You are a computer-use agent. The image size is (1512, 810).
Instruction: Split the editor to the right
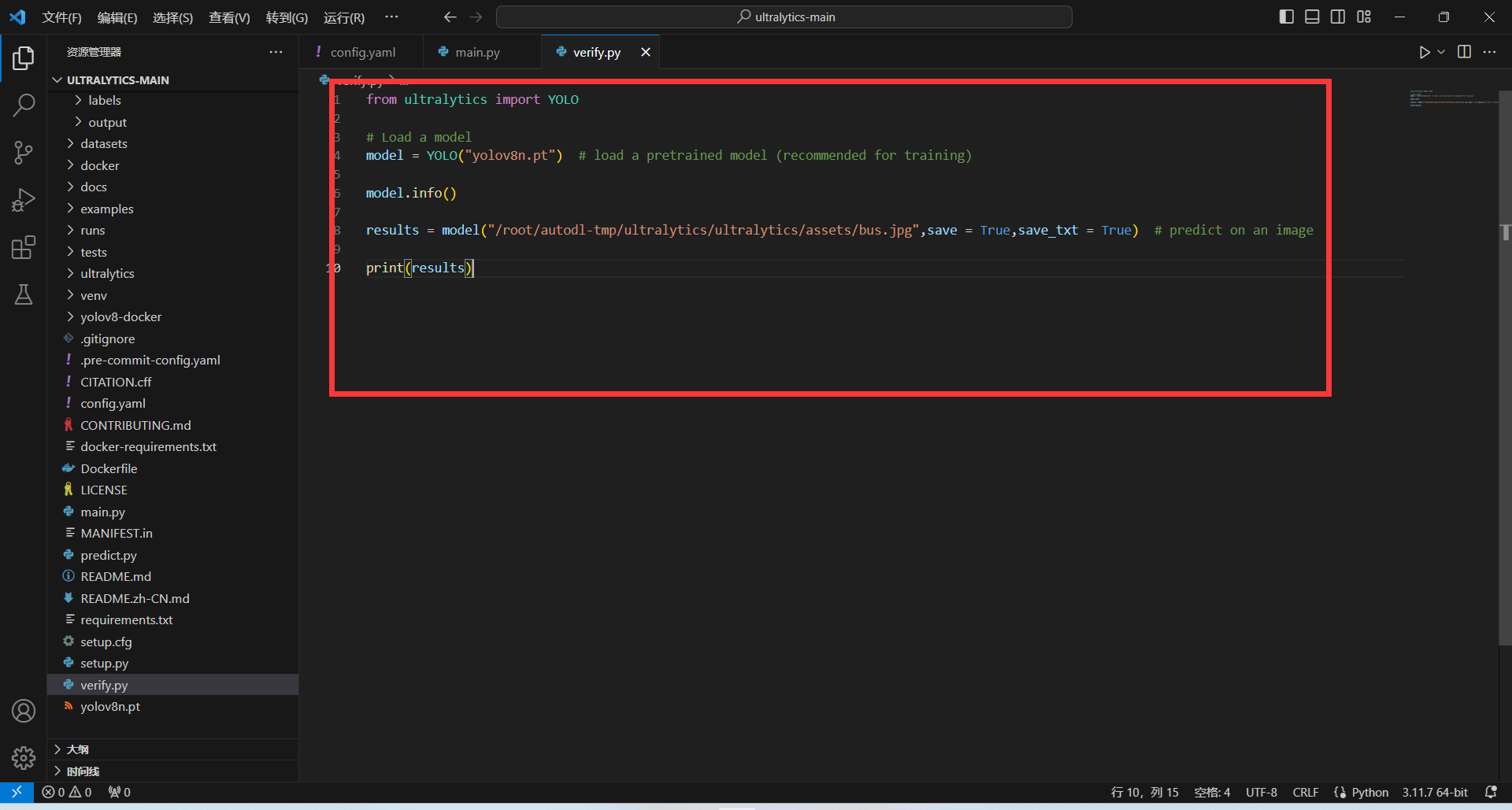[x=1464, y=52]
